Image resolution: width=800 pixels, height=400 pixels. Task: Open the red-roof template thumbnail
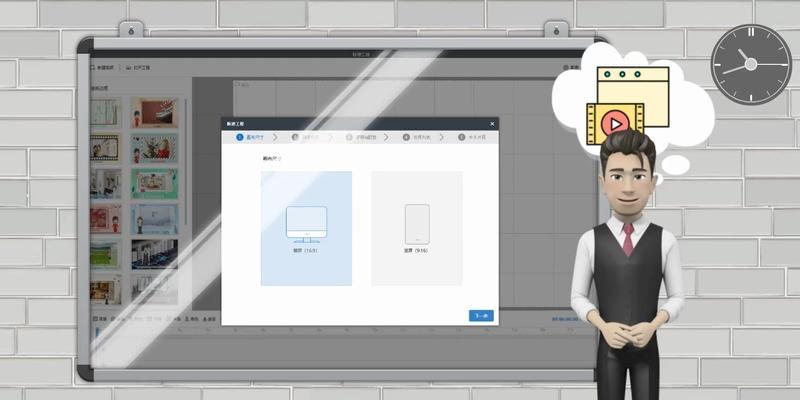[154, 113]
